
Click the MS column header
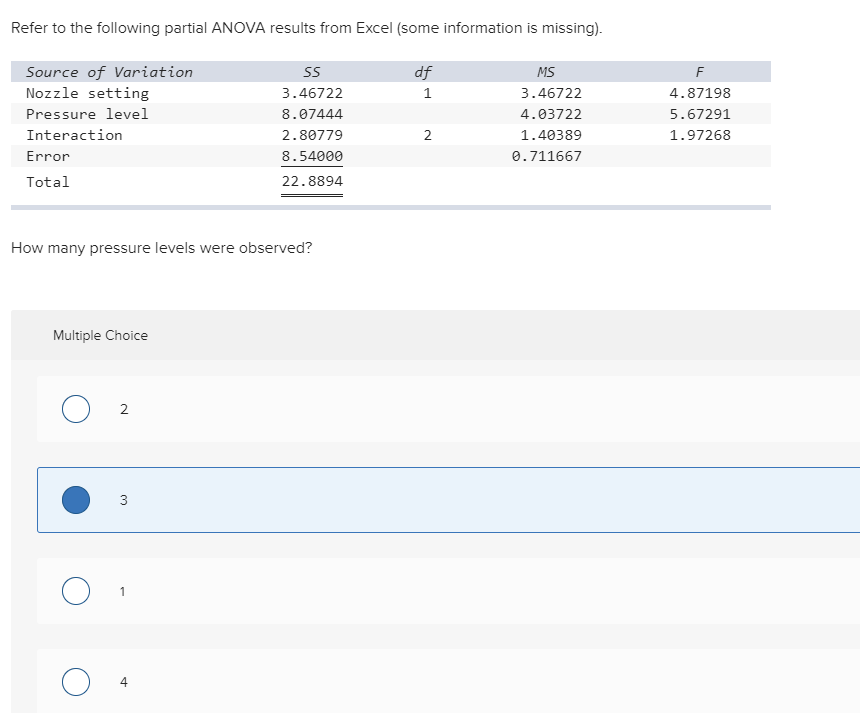(x=546, y=71)
